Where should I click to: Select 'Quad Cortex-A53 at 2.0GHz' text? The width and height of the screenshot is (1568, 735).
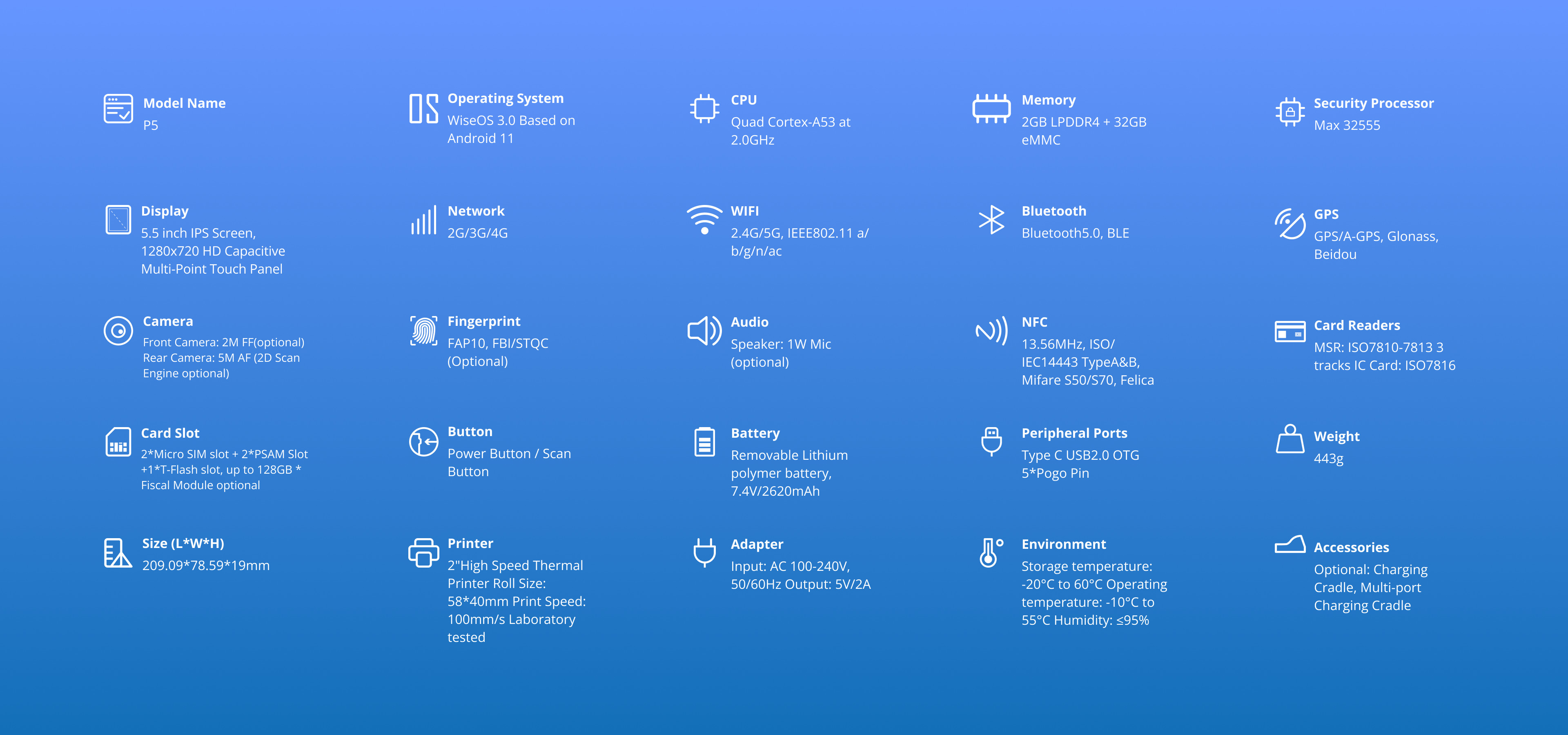click(790, 131)
